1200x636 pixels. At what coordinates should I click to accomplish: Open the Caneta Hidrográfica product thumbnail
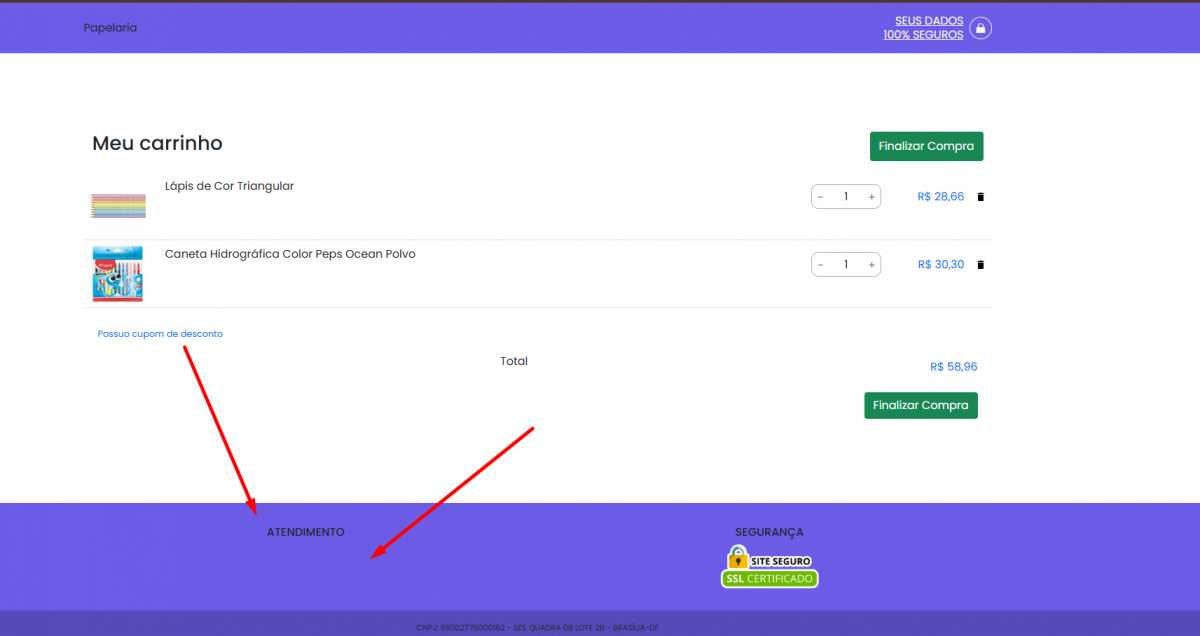(x=118, y=273)
